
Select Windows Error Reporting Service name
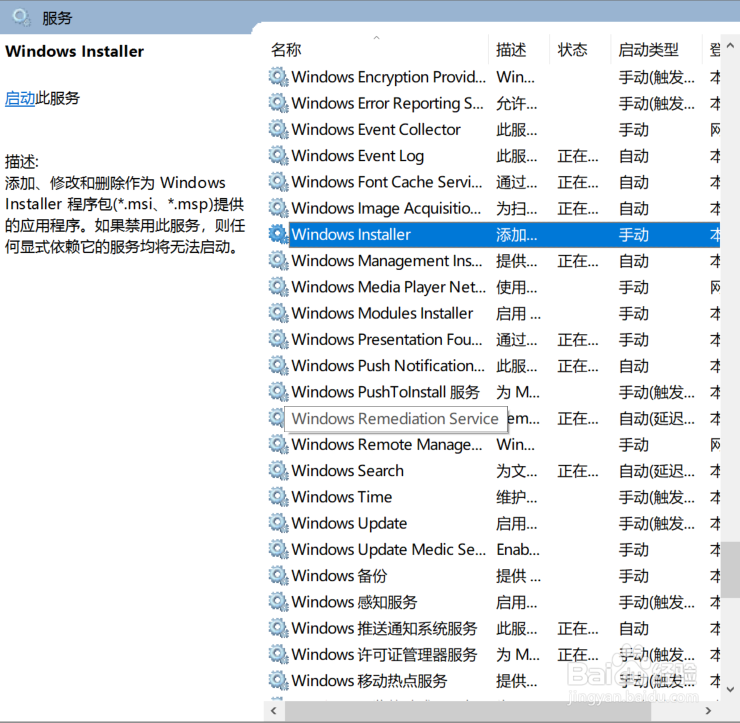[x=387, y=103]
